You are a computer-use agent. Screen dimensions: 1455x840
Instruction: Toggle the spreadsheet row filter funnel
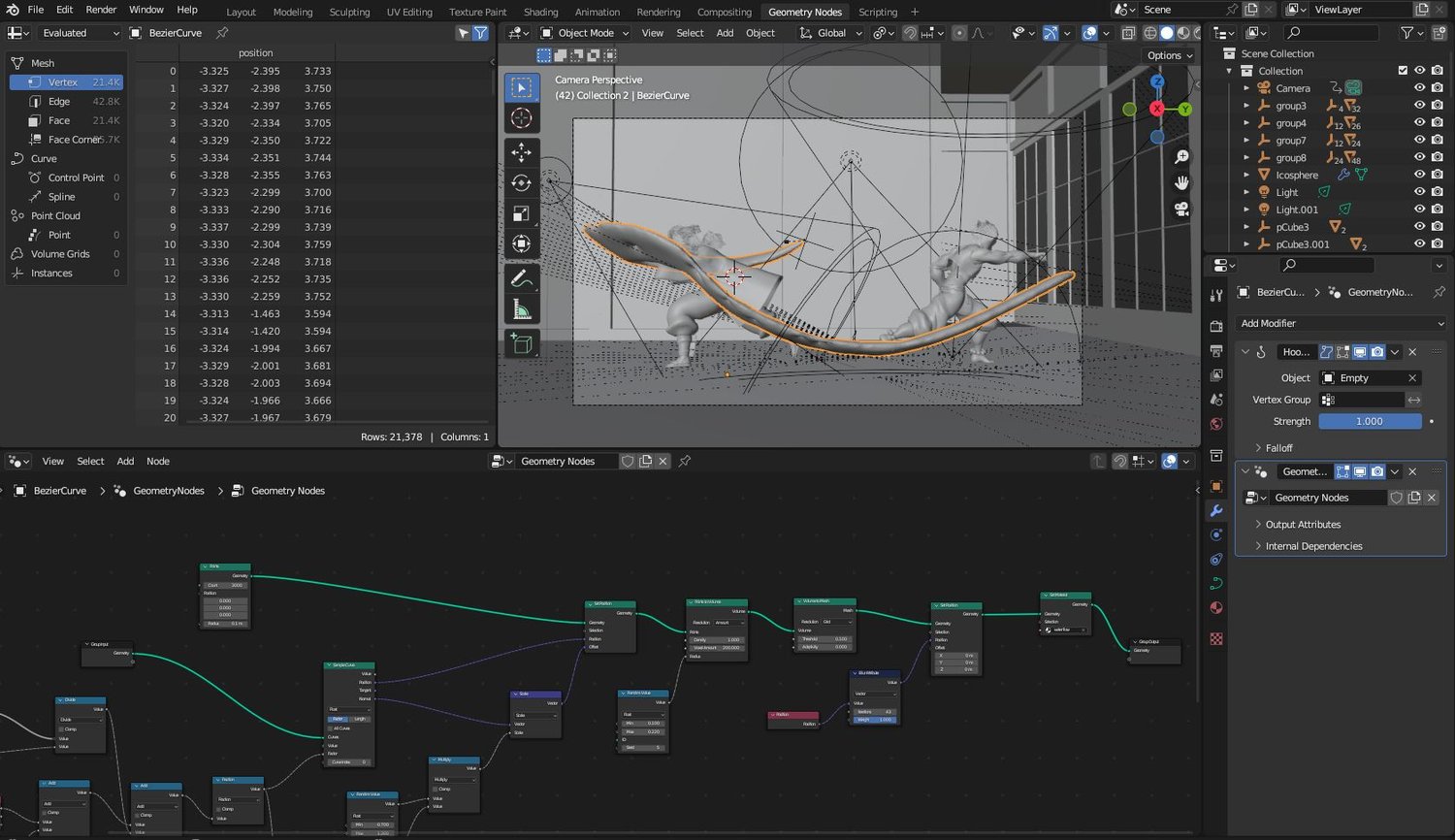[x=480, y=33]
